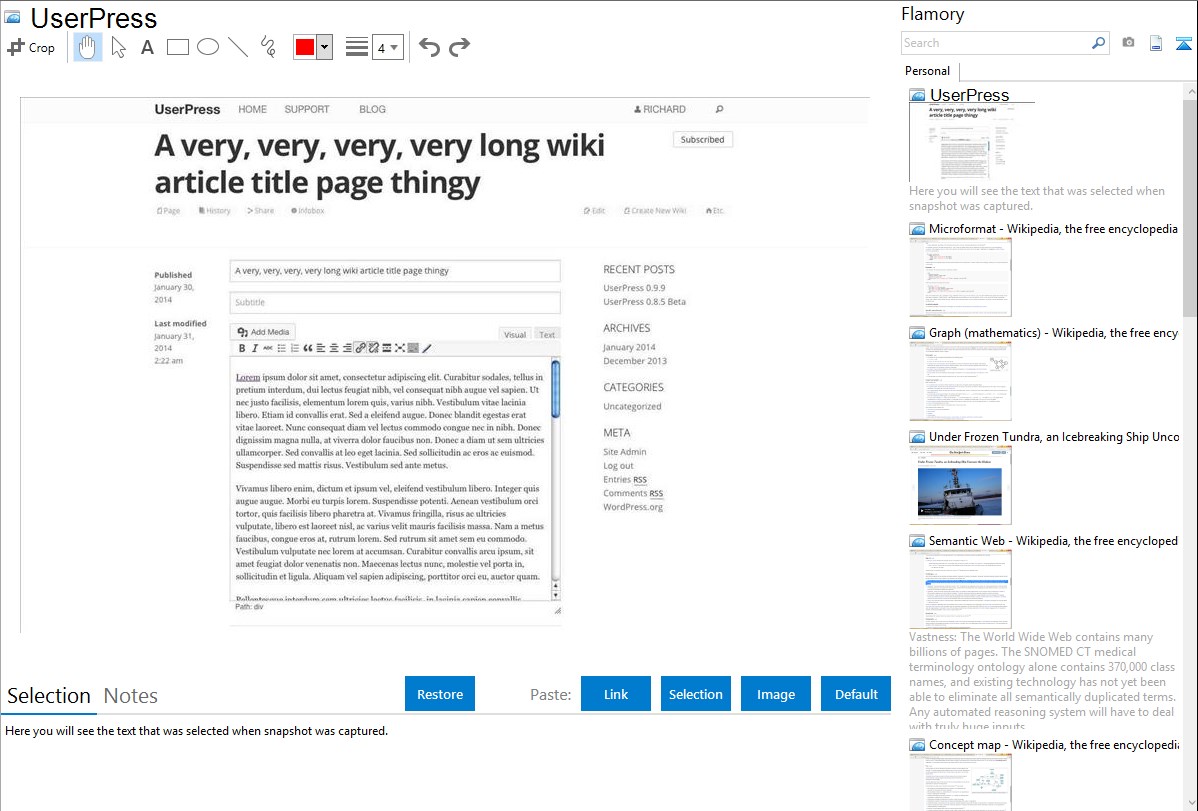Click the Semantic Web snapshot description text
This screenshot has width=1198, height=811.
coord(1042,681)
